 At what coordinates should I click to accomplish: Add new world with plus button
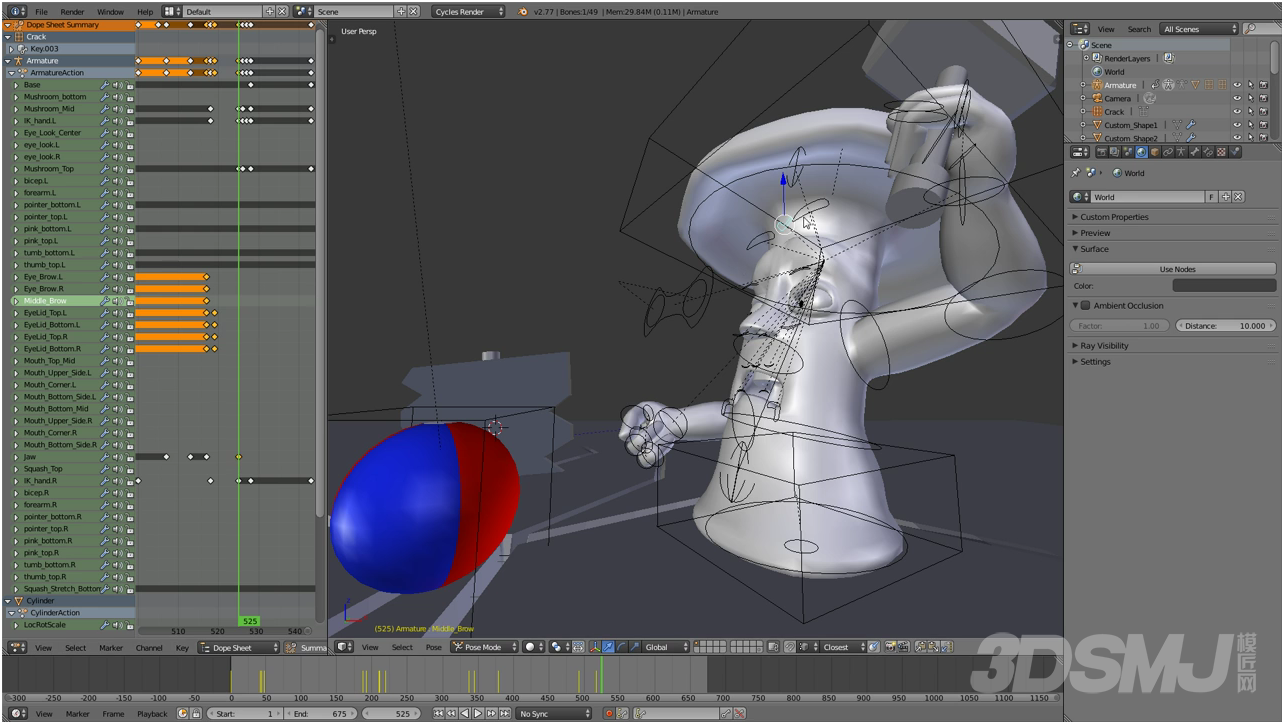[1226, 197]
